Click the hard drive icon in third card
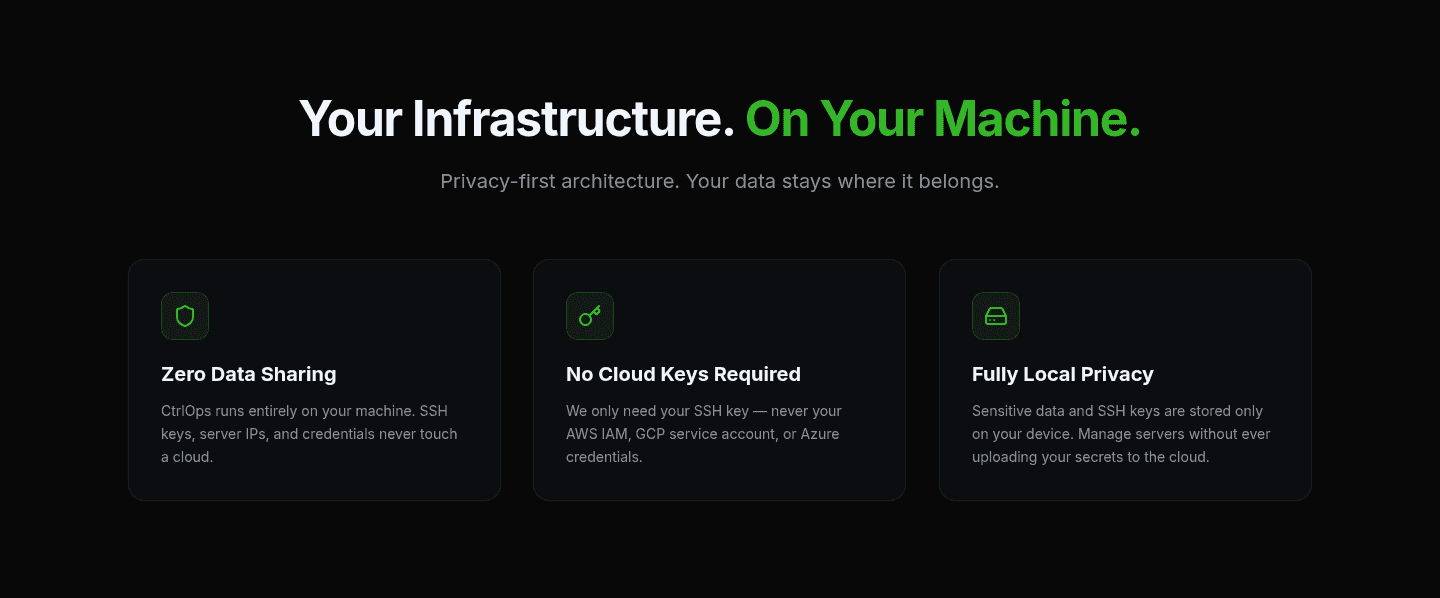1440x598 pixels. tap(996, 316)
